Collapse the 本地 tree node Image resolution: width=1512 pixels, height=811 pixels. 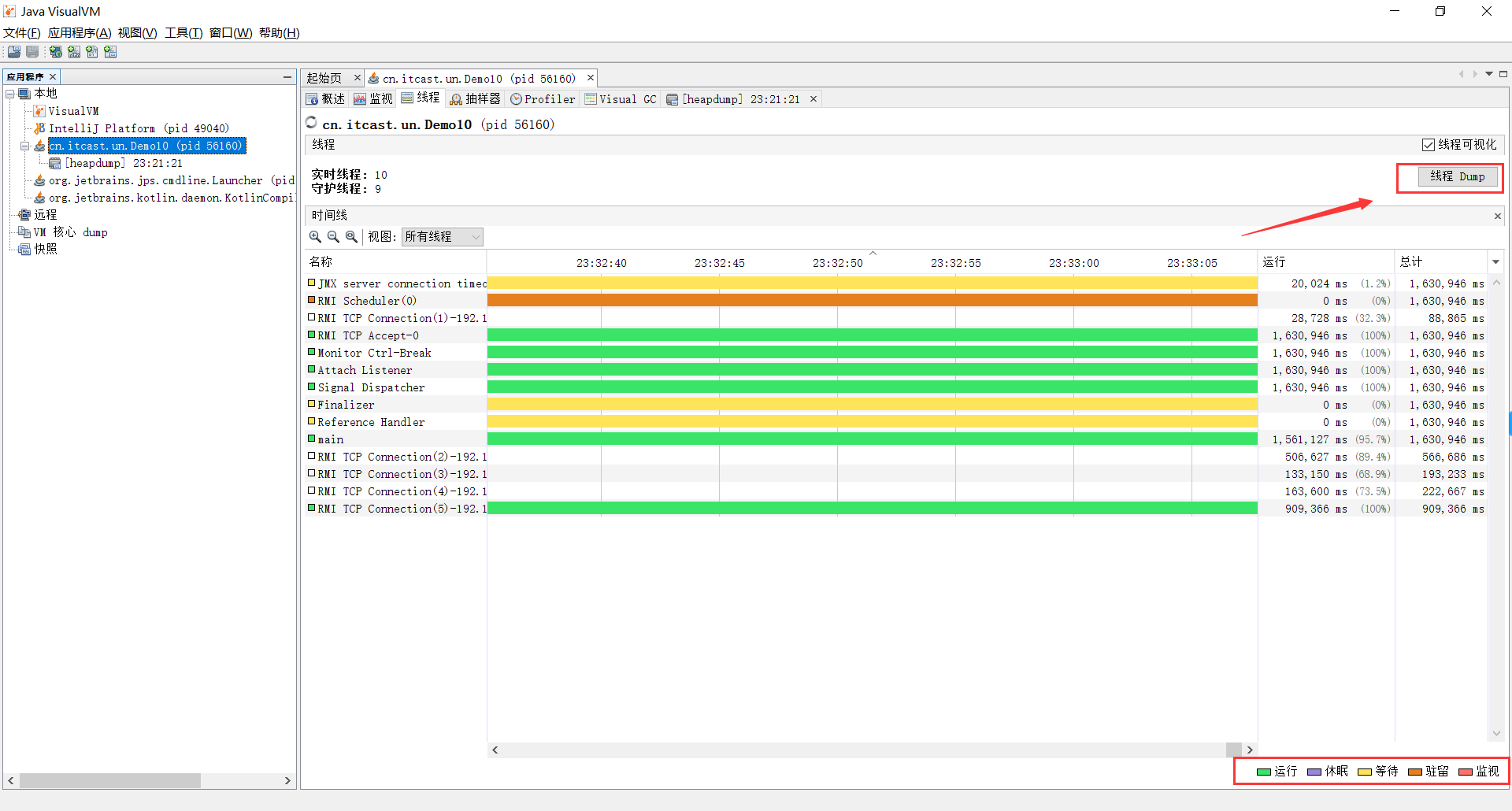click(10, 94)
